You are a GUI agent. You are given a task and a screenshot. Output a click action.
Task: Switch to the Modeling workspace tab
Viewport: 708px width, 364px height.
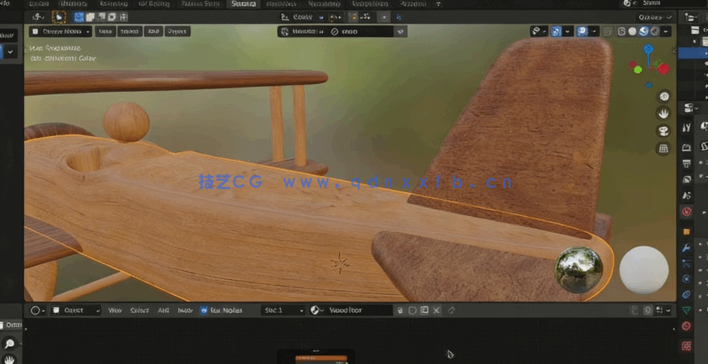(74, 4)
